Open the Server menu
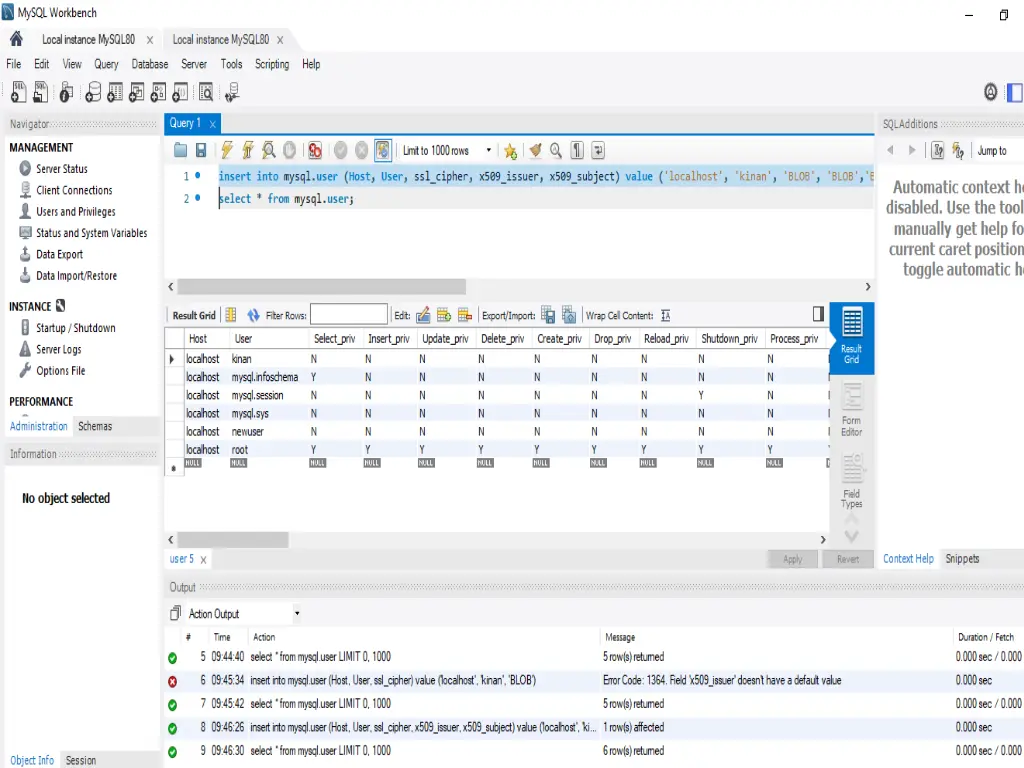 pyautogui.click(x=194, y=64)
